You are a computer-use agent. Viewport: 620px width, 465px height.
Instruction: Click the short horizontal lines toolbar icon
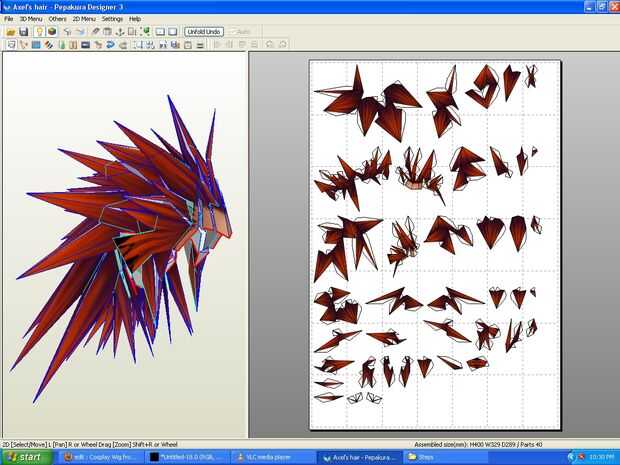click(x=200, y=45)
